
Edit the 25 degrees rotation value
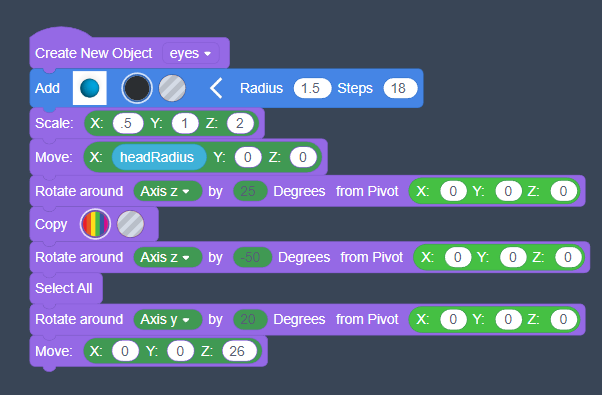click(250, 191)
